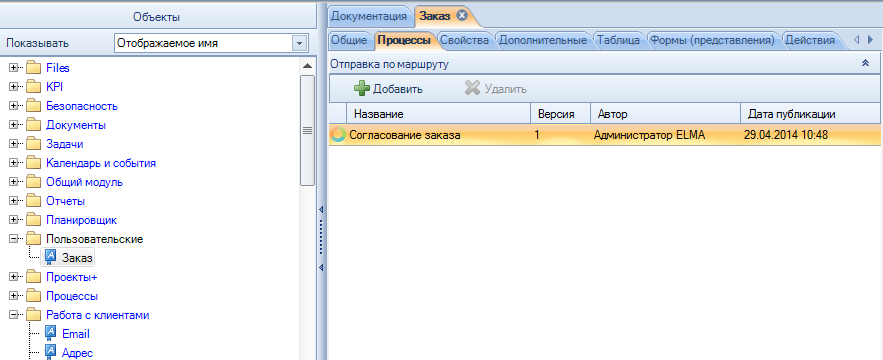Click the Отчеты folder icon
883x360 pixels.
[x=34, y=201]
